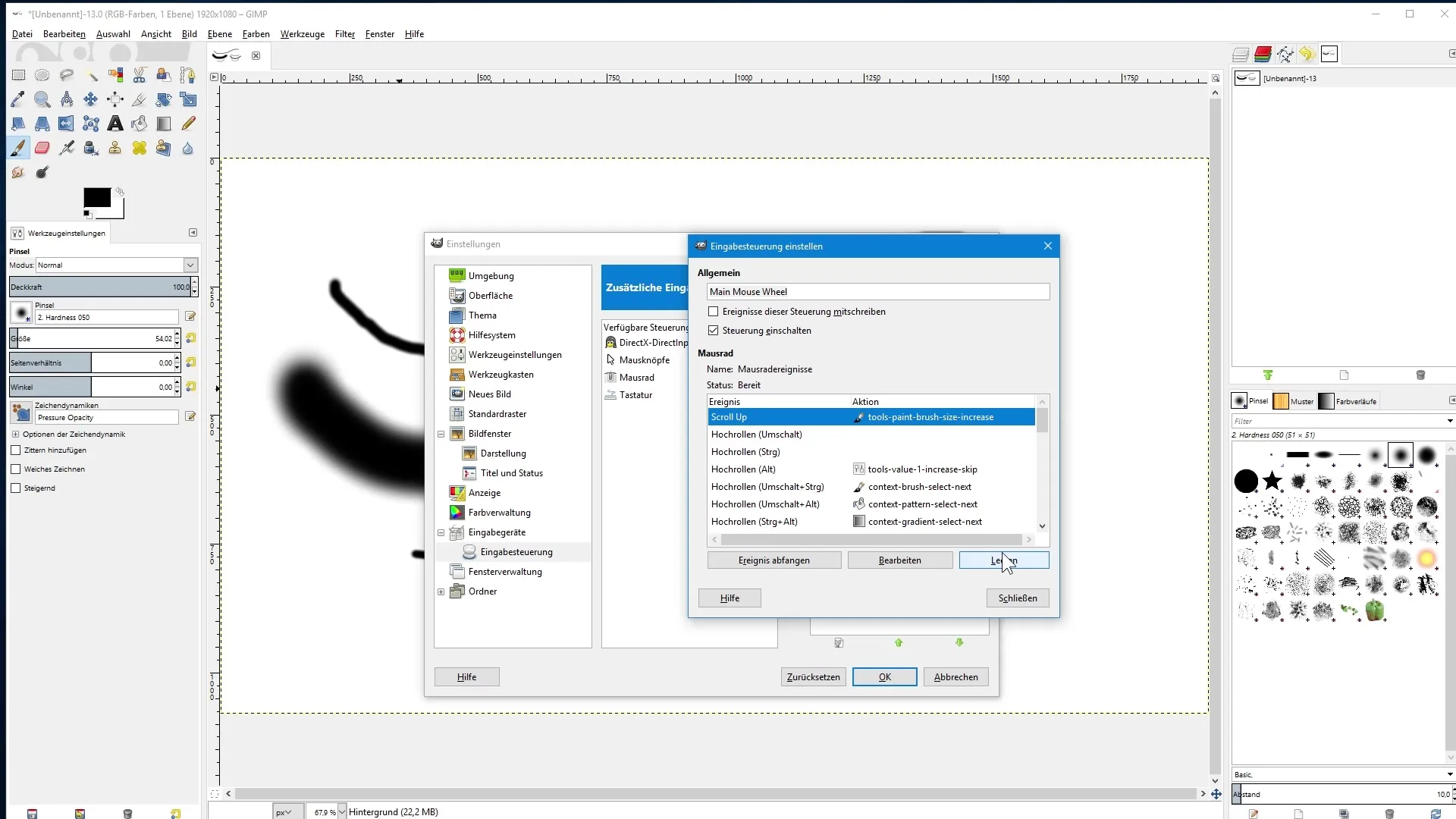Viewport: 1456px width, 819px height.
Task: Open the Undo History dock tab
Action: click(1307, 54)
